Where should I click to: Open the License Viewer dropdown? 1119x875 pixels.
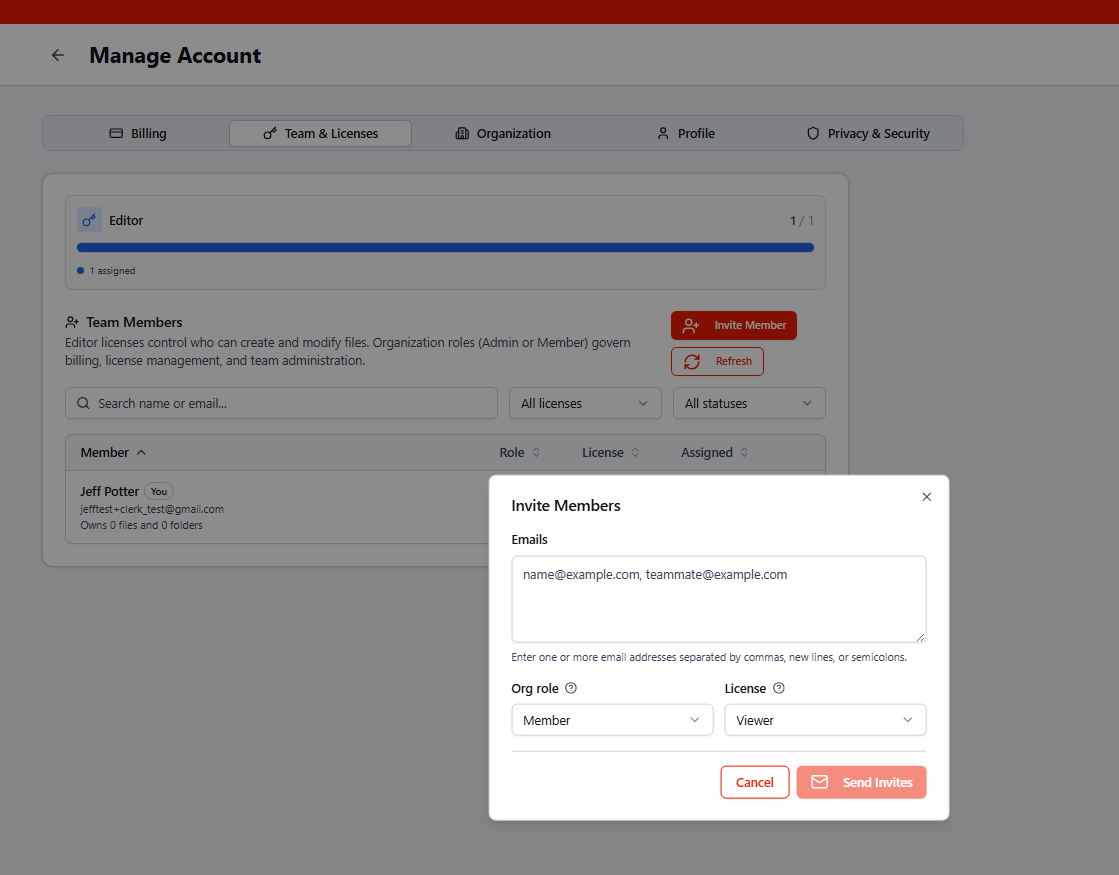pos(825,720)
